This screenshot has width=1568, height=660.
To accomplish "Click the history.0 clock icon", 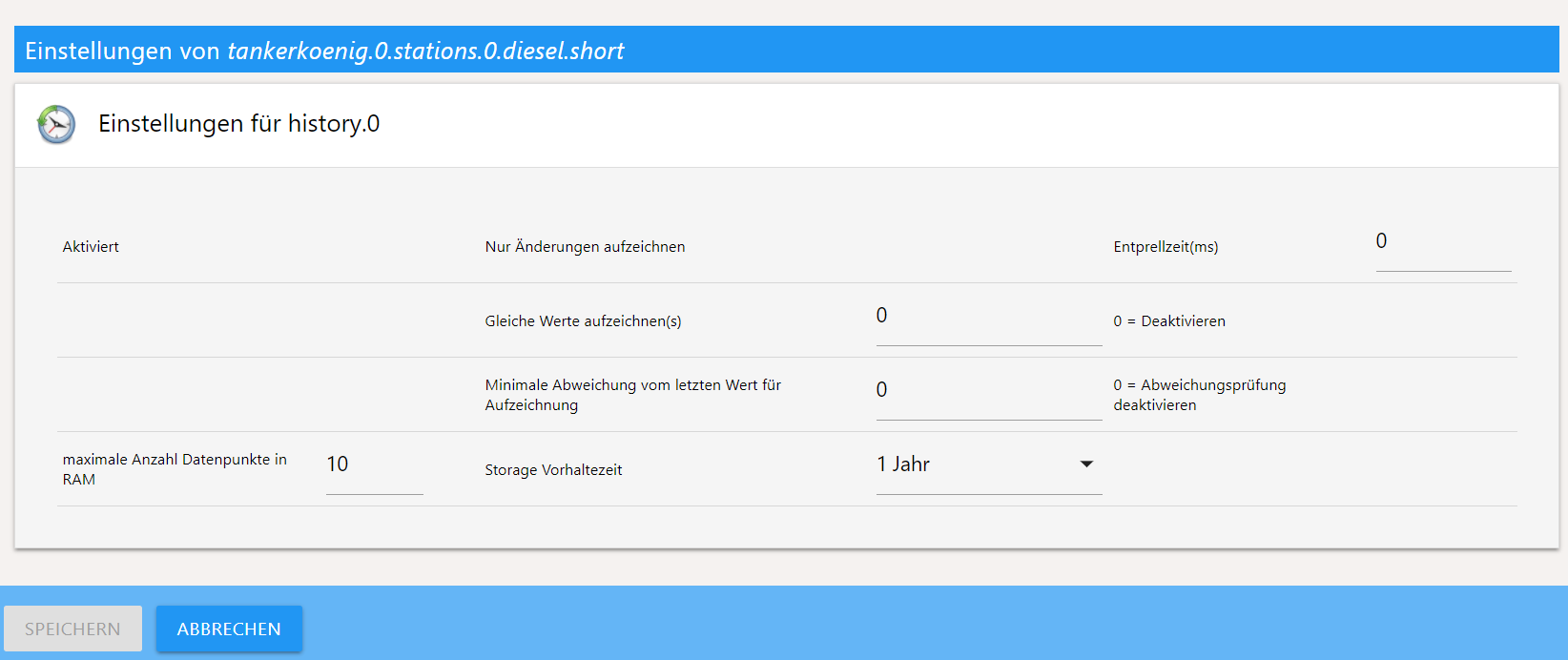I will tap(56, 125).
